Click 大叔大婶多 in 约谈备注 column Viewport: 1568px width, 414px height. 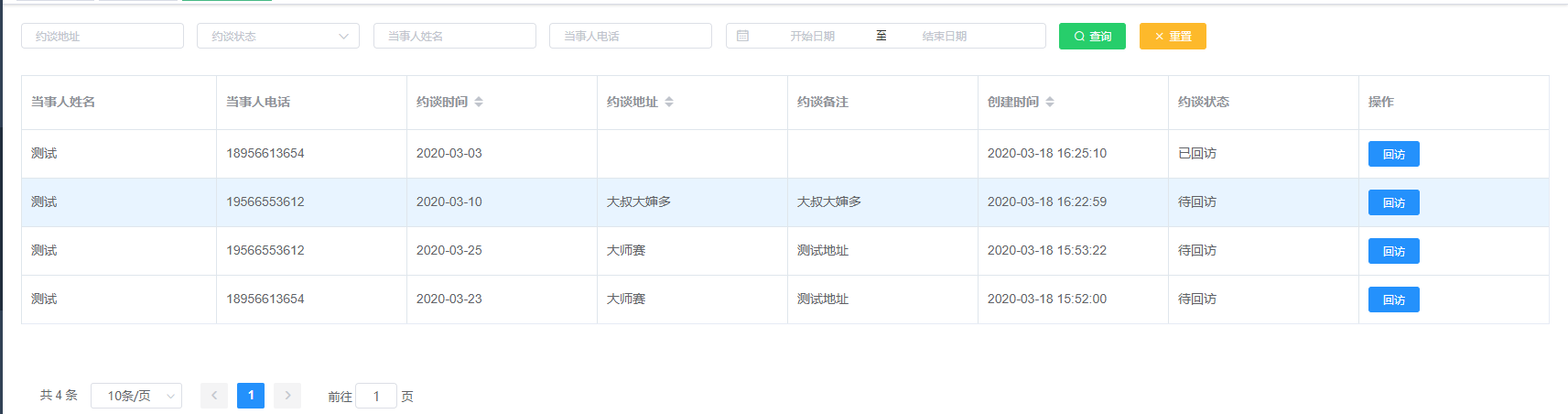(x=829, y=202)
